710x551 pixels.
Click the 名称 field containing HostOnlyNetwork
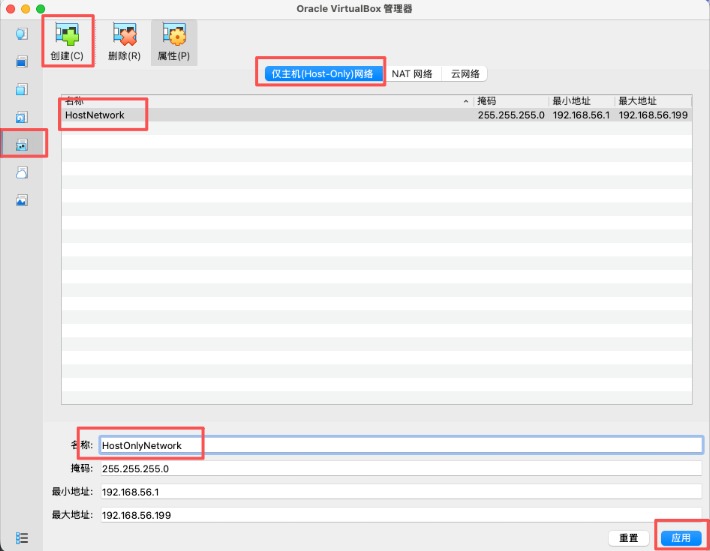point(400,445)
